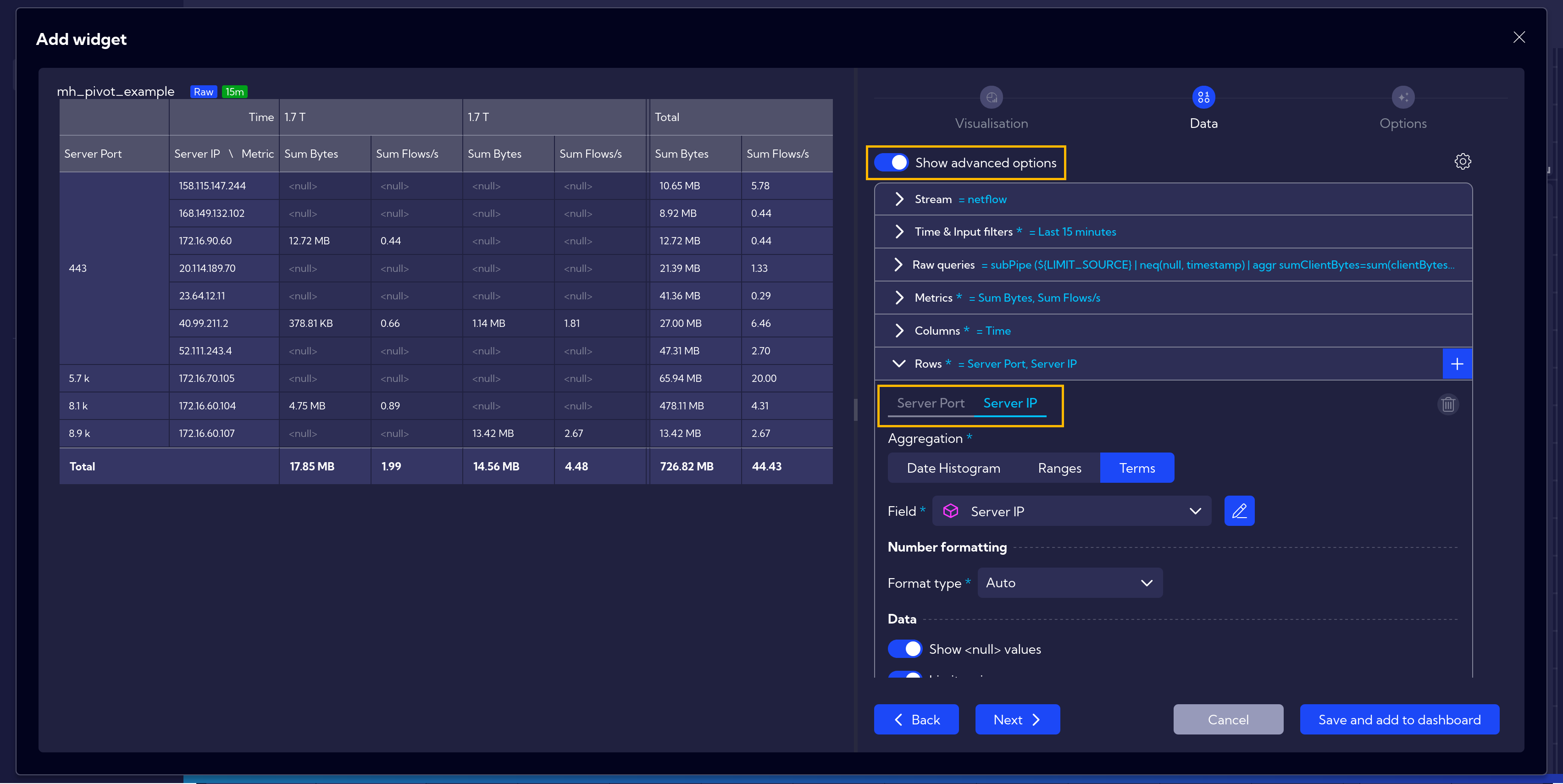Click the 65.94 MB cell
This screenshot has width=1563, height=784.
tap(695, 378)
